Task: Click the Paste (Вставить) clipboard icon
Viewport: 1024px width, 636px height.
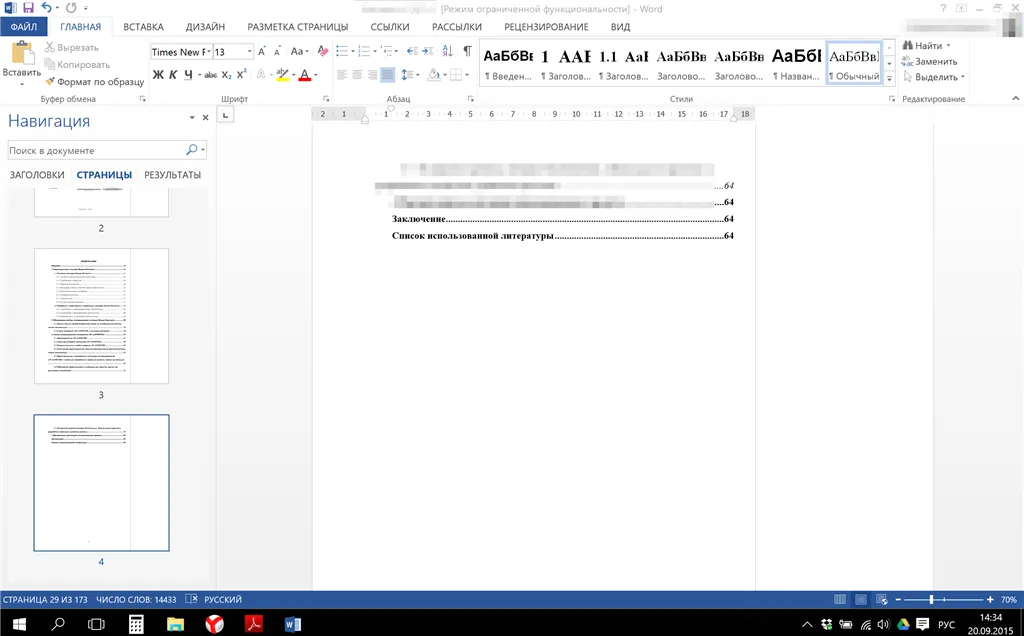Action: (x=22, y=55)
